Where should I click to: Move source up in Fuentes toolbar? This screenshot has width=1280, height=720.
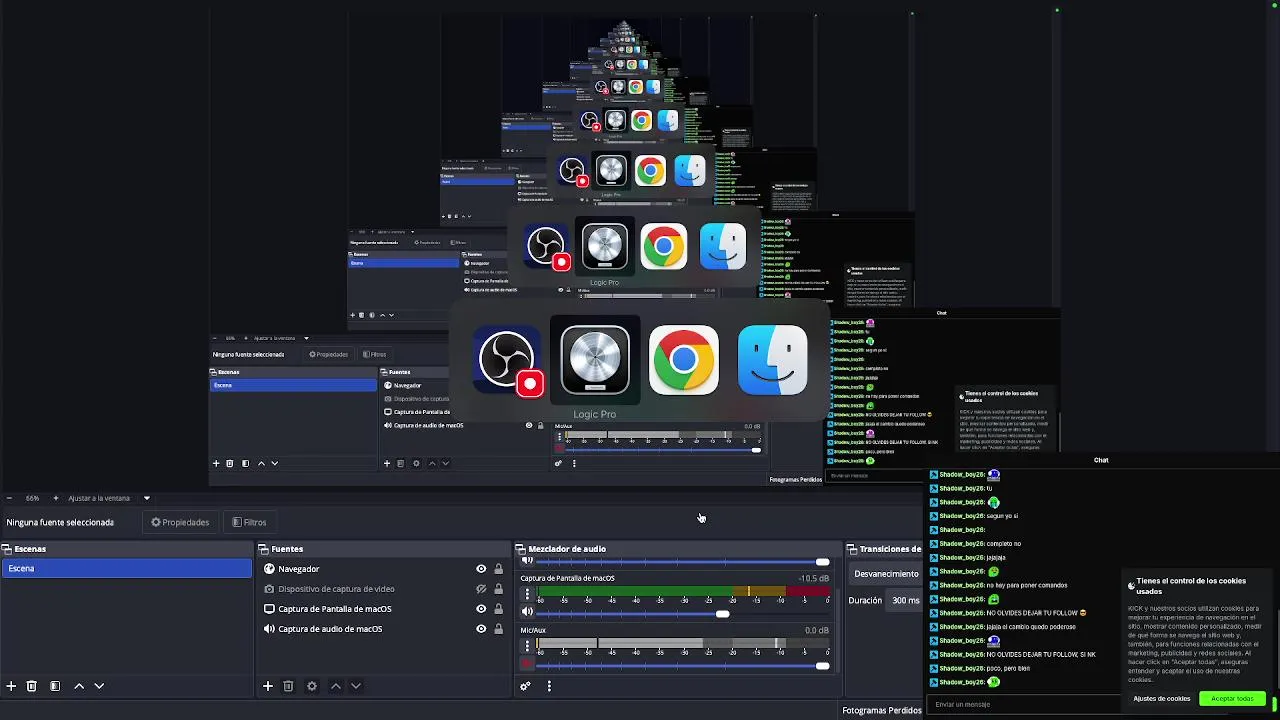(336, 686)
